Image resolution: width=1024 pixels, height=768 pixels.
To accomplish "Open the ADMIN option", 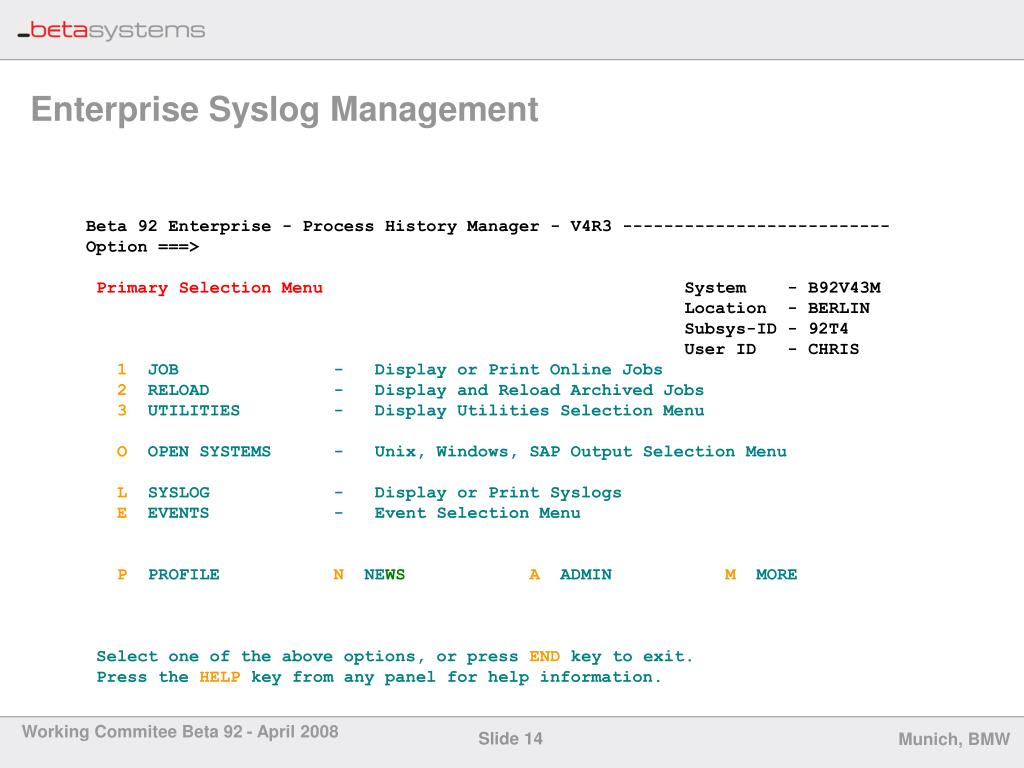I will 570,575.
